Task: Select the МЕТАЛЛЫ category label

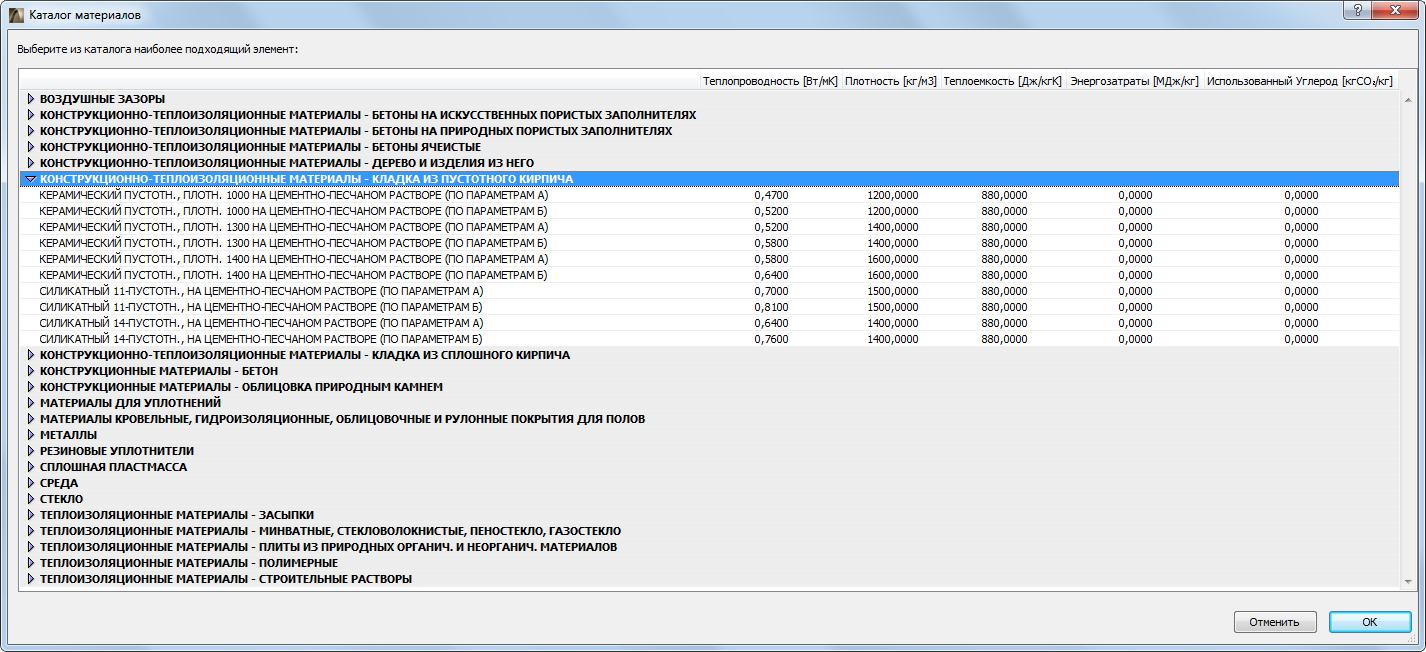Action: tap(69, 435)
